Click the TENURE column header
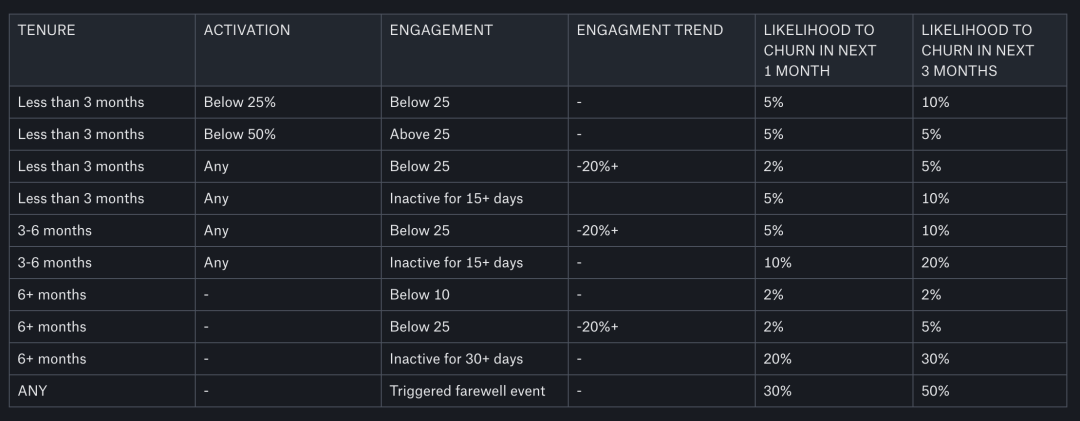This screenshot has width=1080, height=421. (47, 30)
